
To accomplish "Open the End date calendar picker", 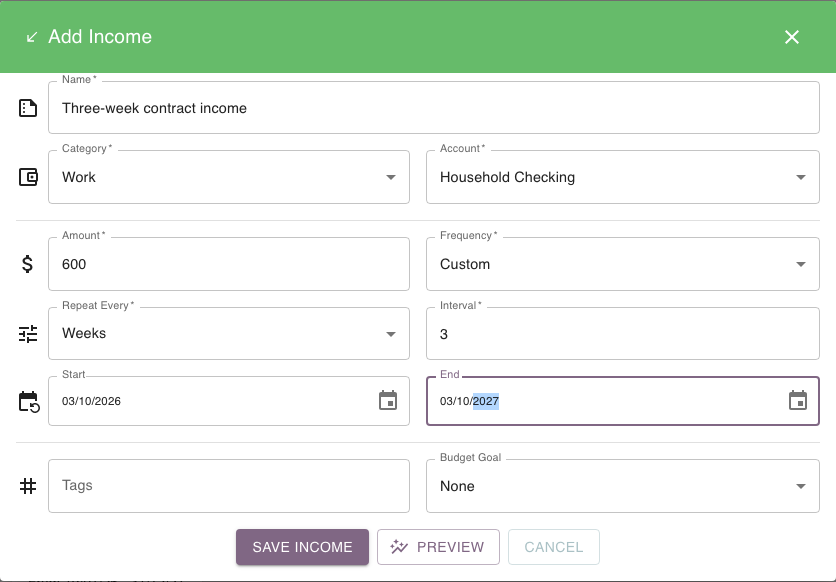I will (x=798, y=400).
